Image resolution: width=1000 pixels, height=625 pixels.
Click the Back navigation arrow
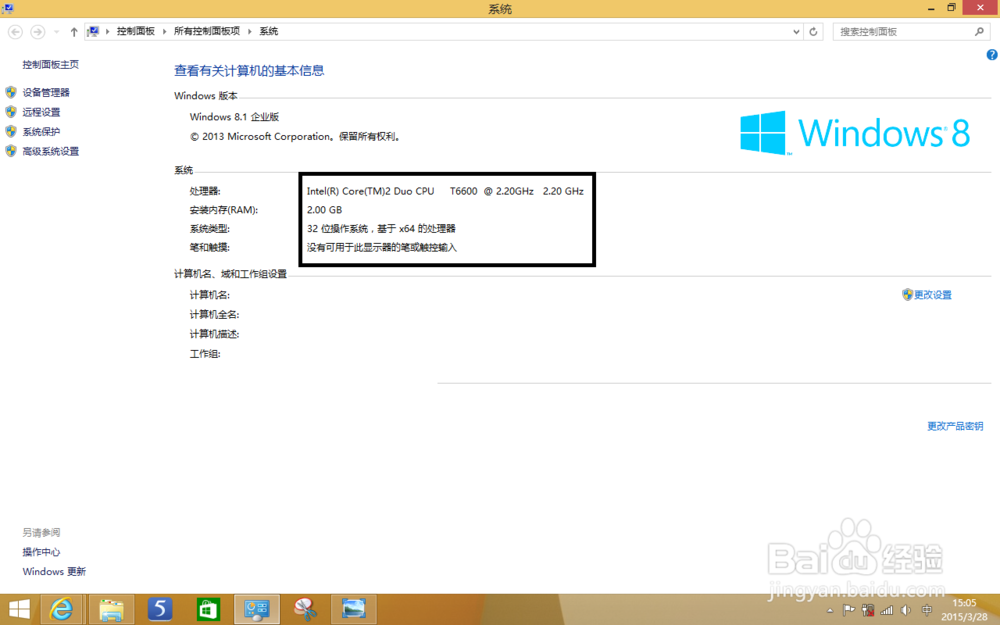pyautogui.click(x=15, y=31)
